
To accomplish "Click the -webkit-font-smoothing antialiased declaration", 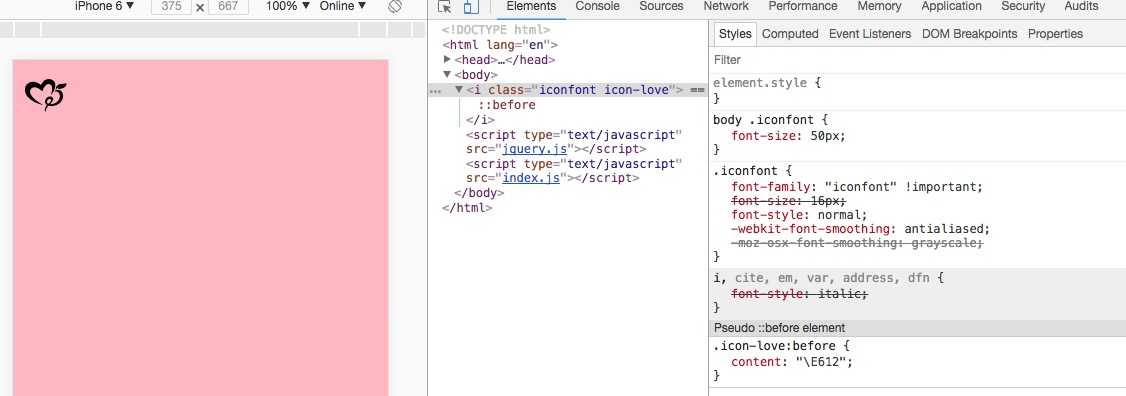I will [860, 229].
